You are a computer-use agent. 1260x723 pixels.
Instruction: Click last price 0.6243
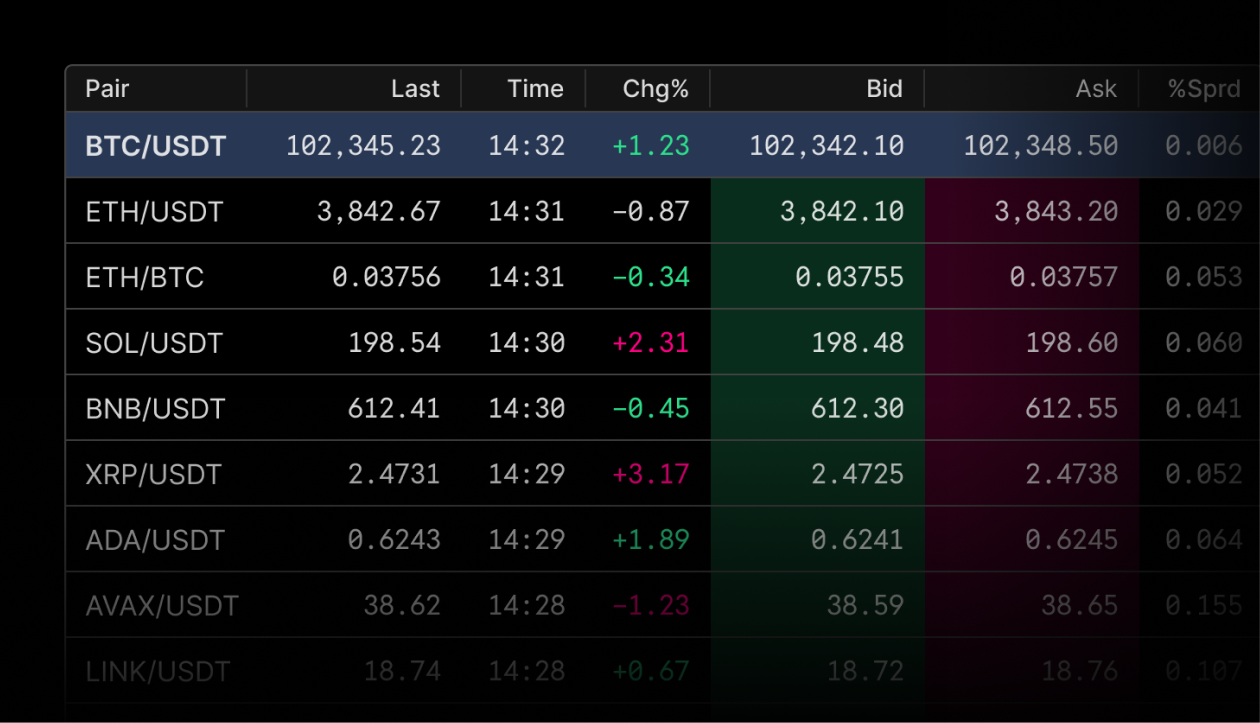[x=394, y=540]
